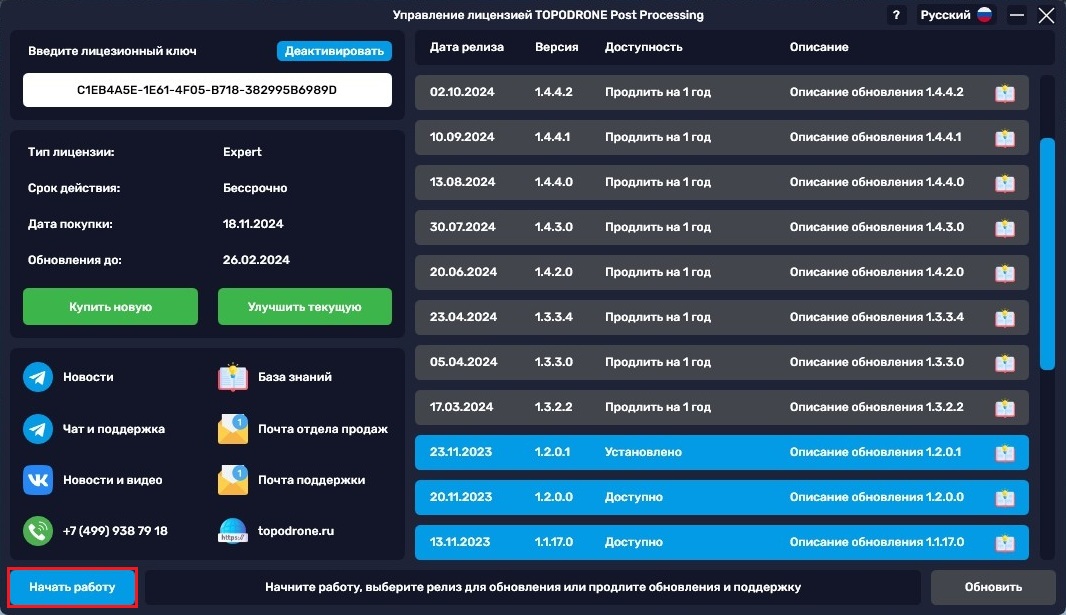Click the Telegram icon next to Чат и поддержка
The width and height of the screenshot is (1066, 615).
pyautogui.click(x=38, y=429)
